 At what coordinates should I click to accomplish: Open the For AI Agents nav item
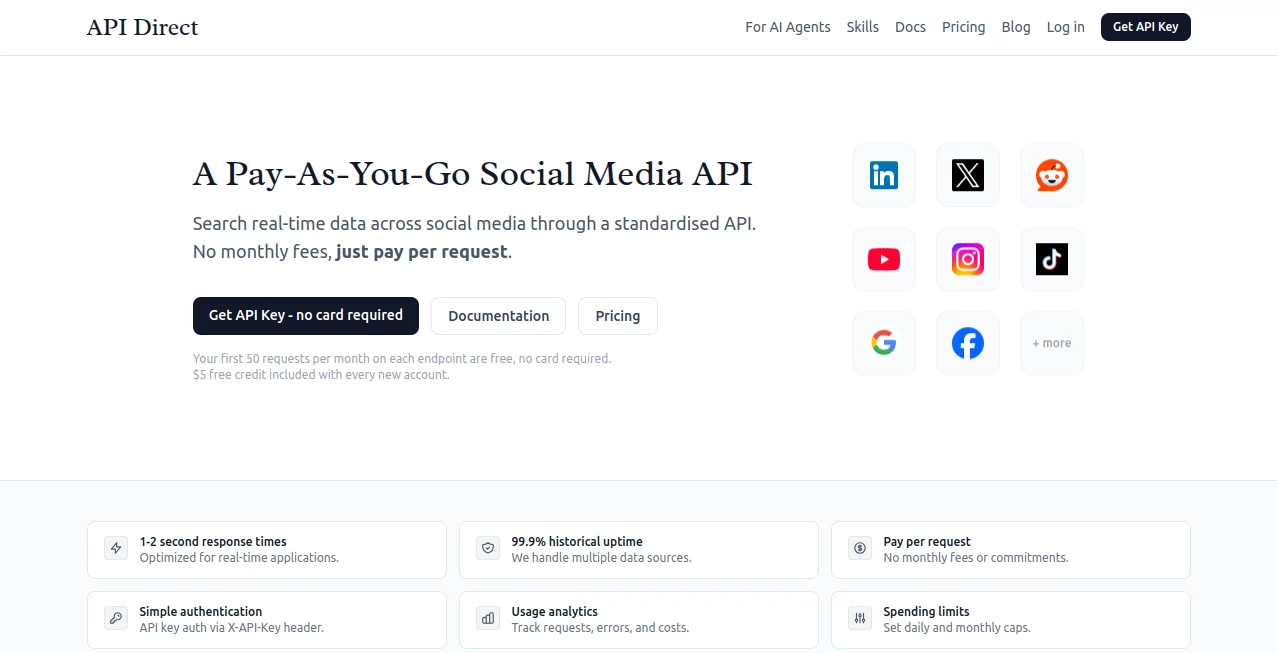pos(788,27)
